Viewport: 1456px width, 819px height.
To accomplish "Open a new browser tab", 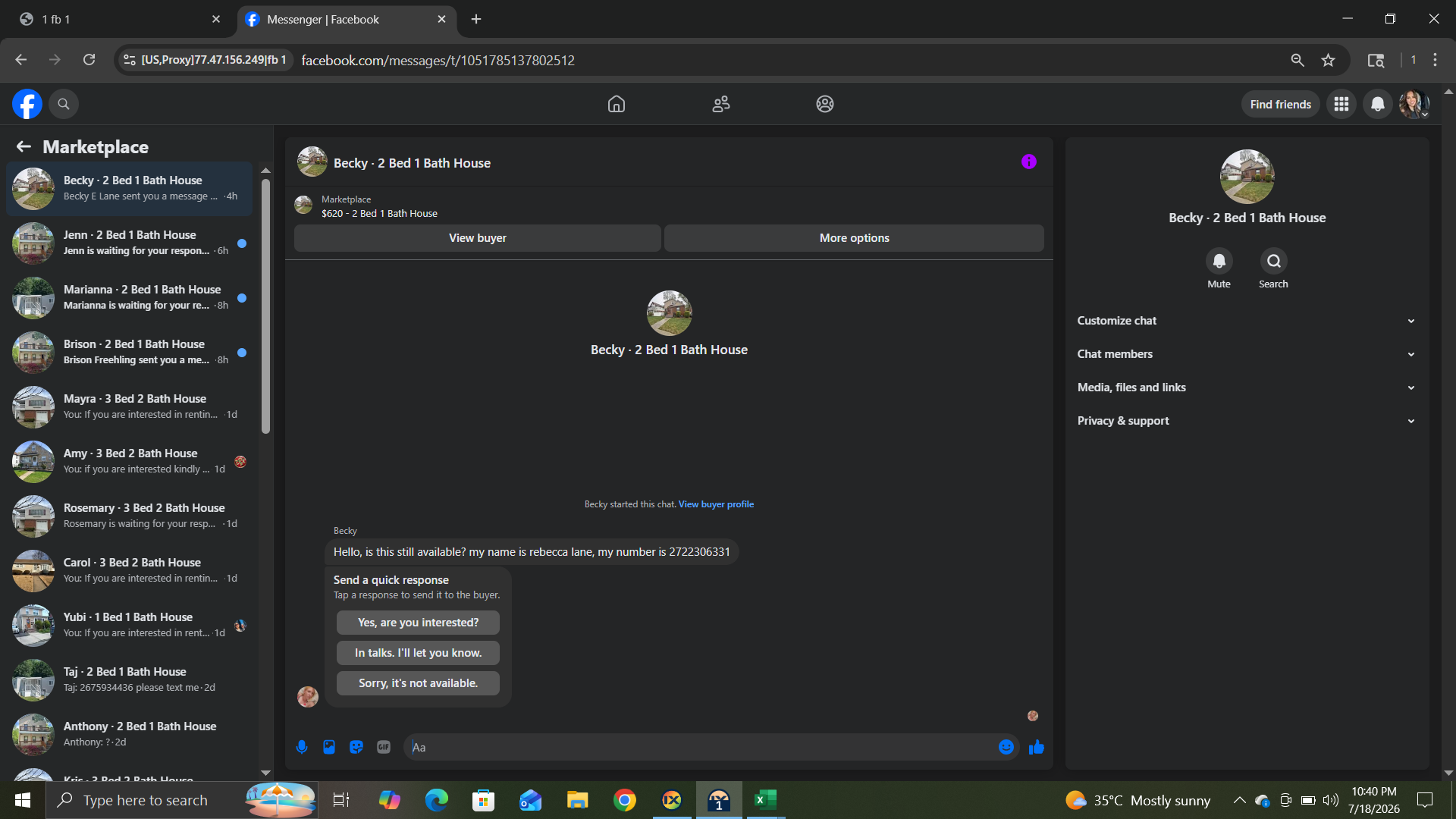I will pos(476,19).
